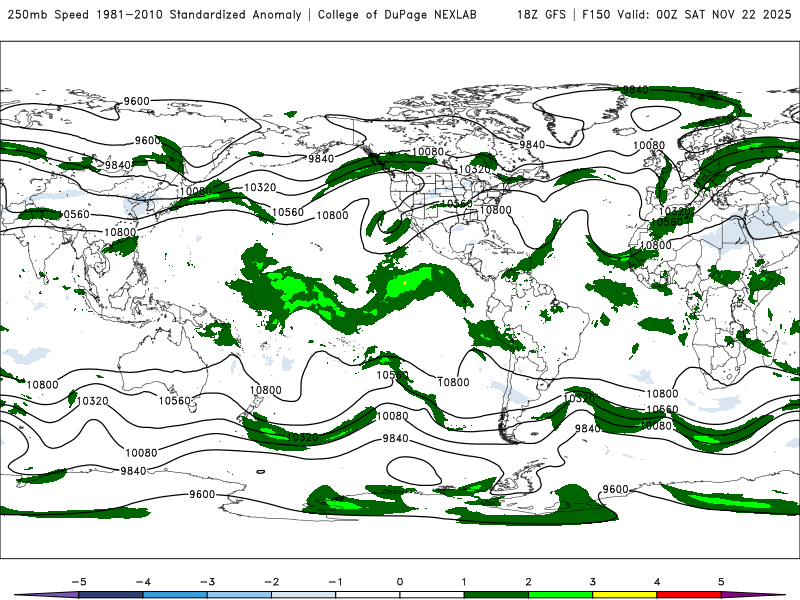The image size is (800, 600).
Task: Click the bright green swatch between 2 and 3
Action: point(561,595)
